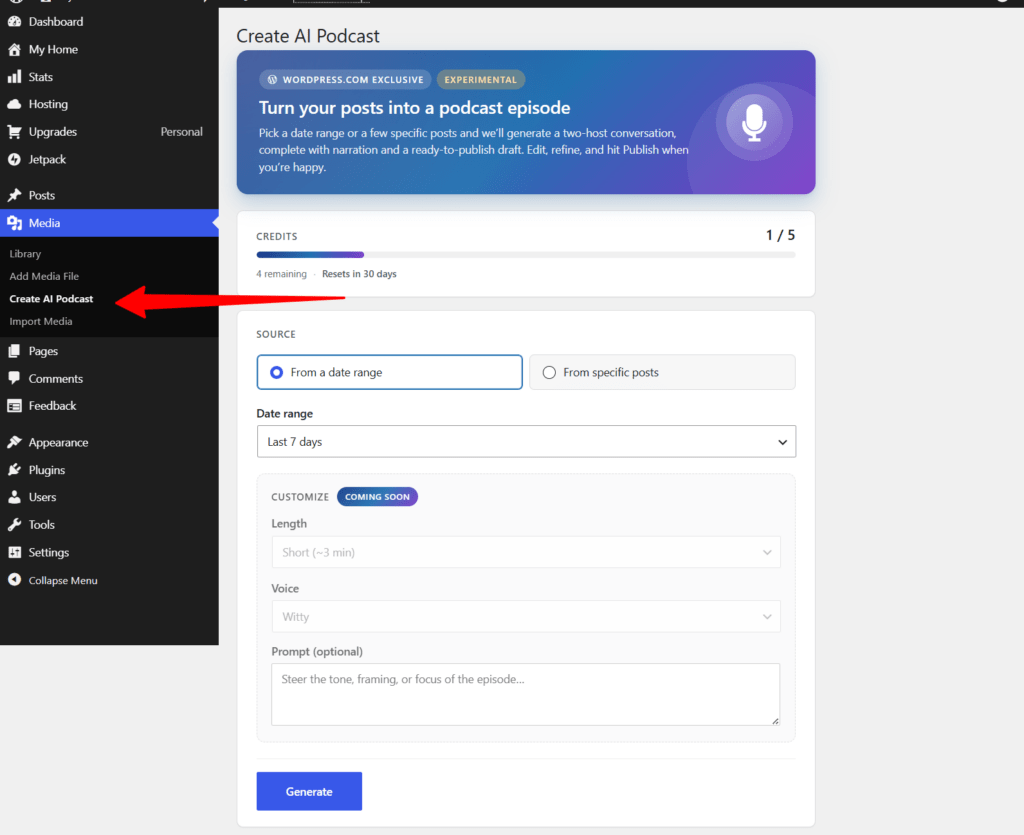Screen dimensions: 1024x835
Task: Click the Upgrades cart icon
Action: click(x=14, y=132)
